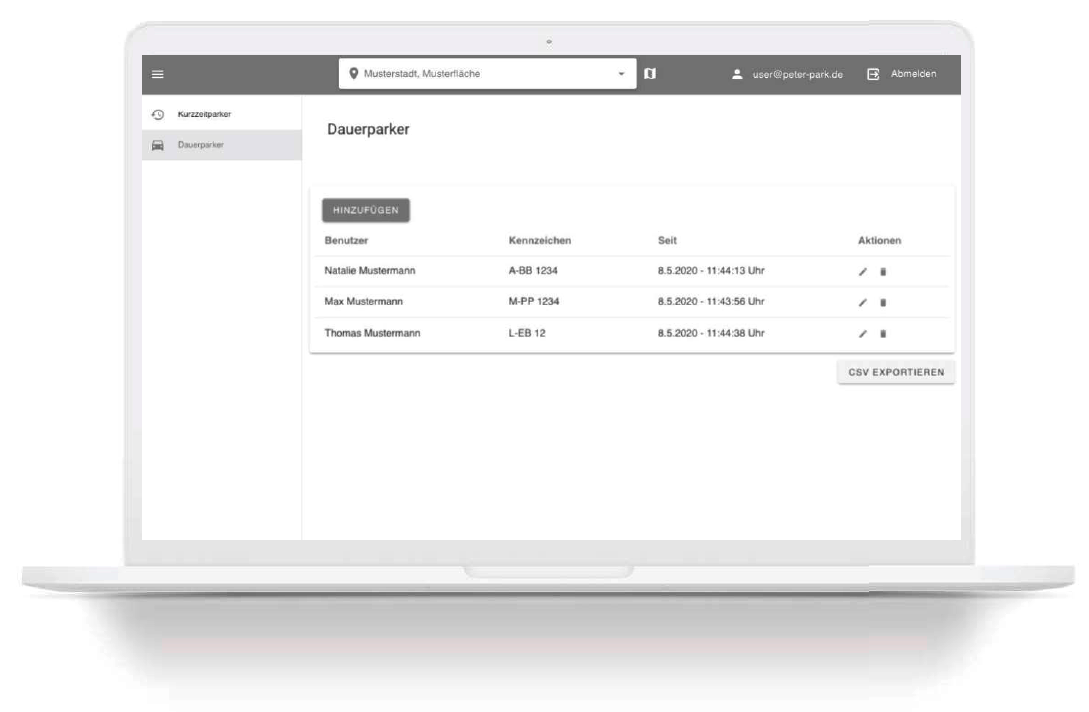Click the user account icon
This screenshot has height=712, width=1089.
tap(738, 74)
